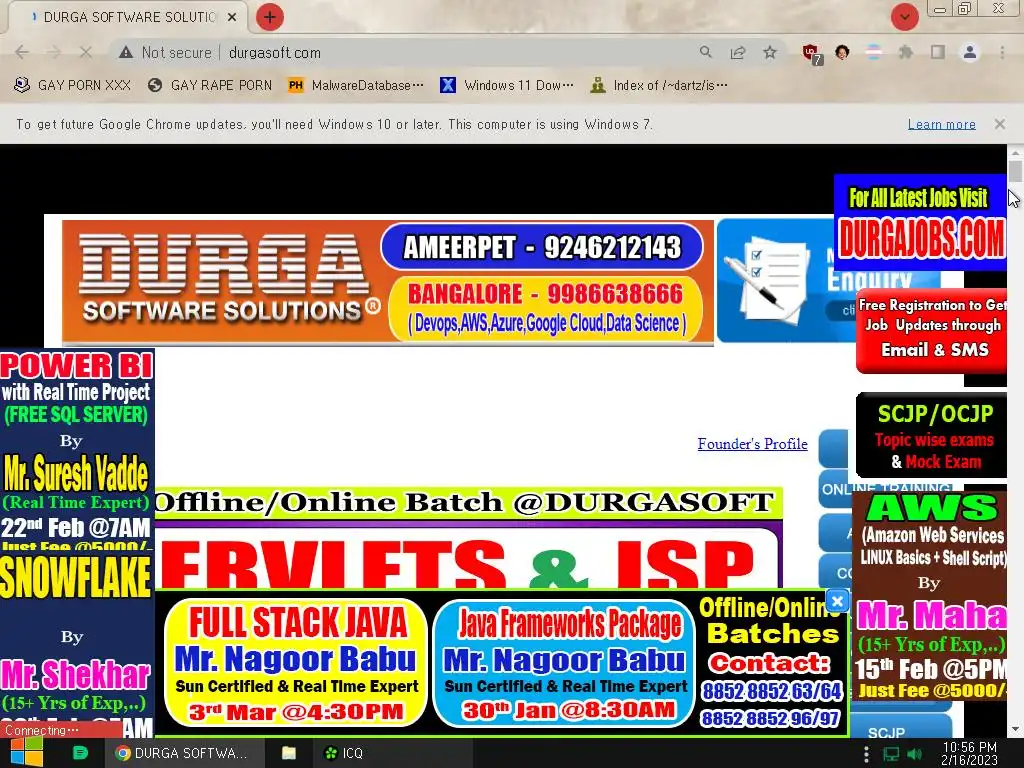
Task: Open the Founder's Profile link
Action: (752, 444)
